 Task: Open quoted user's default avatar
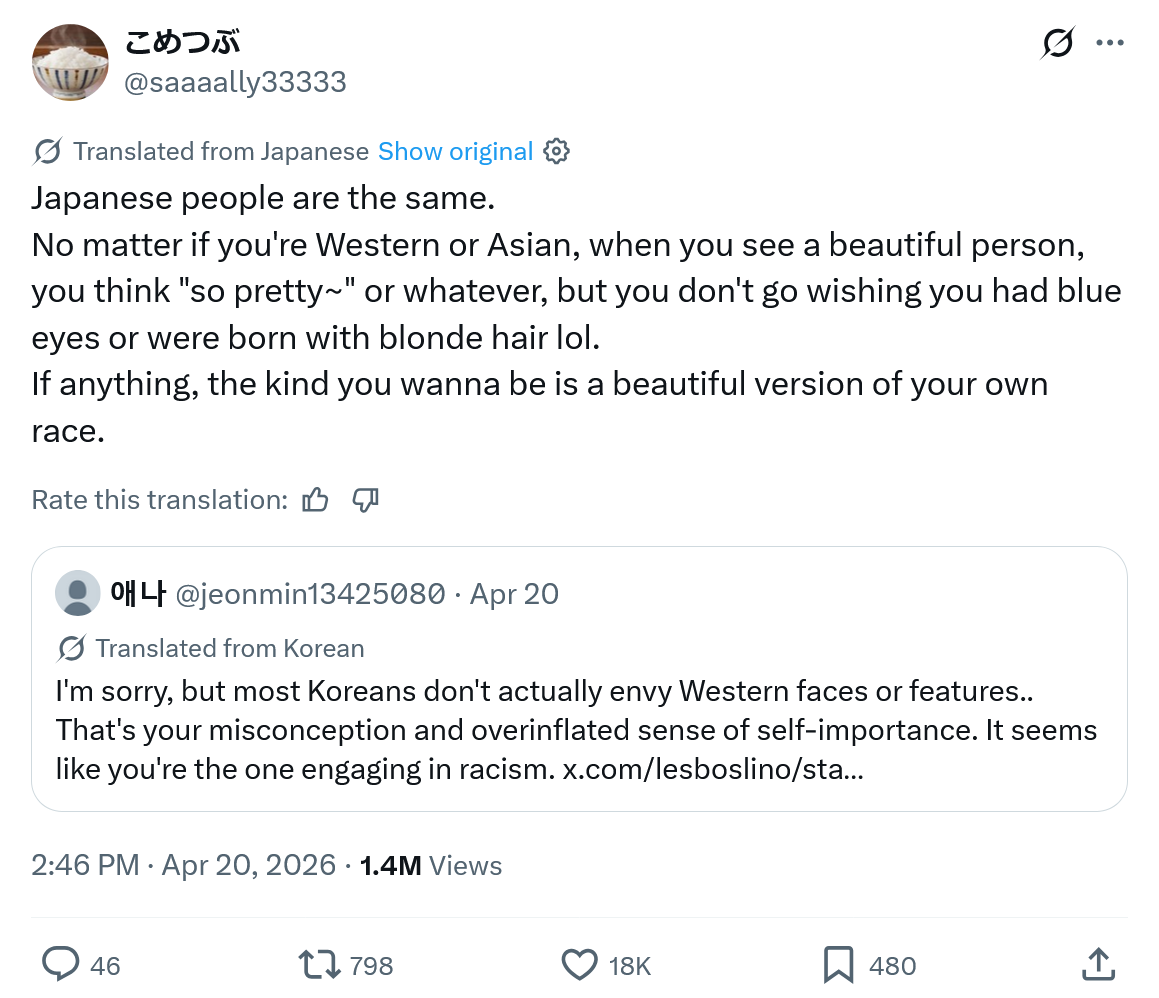(x=78, y=593)
